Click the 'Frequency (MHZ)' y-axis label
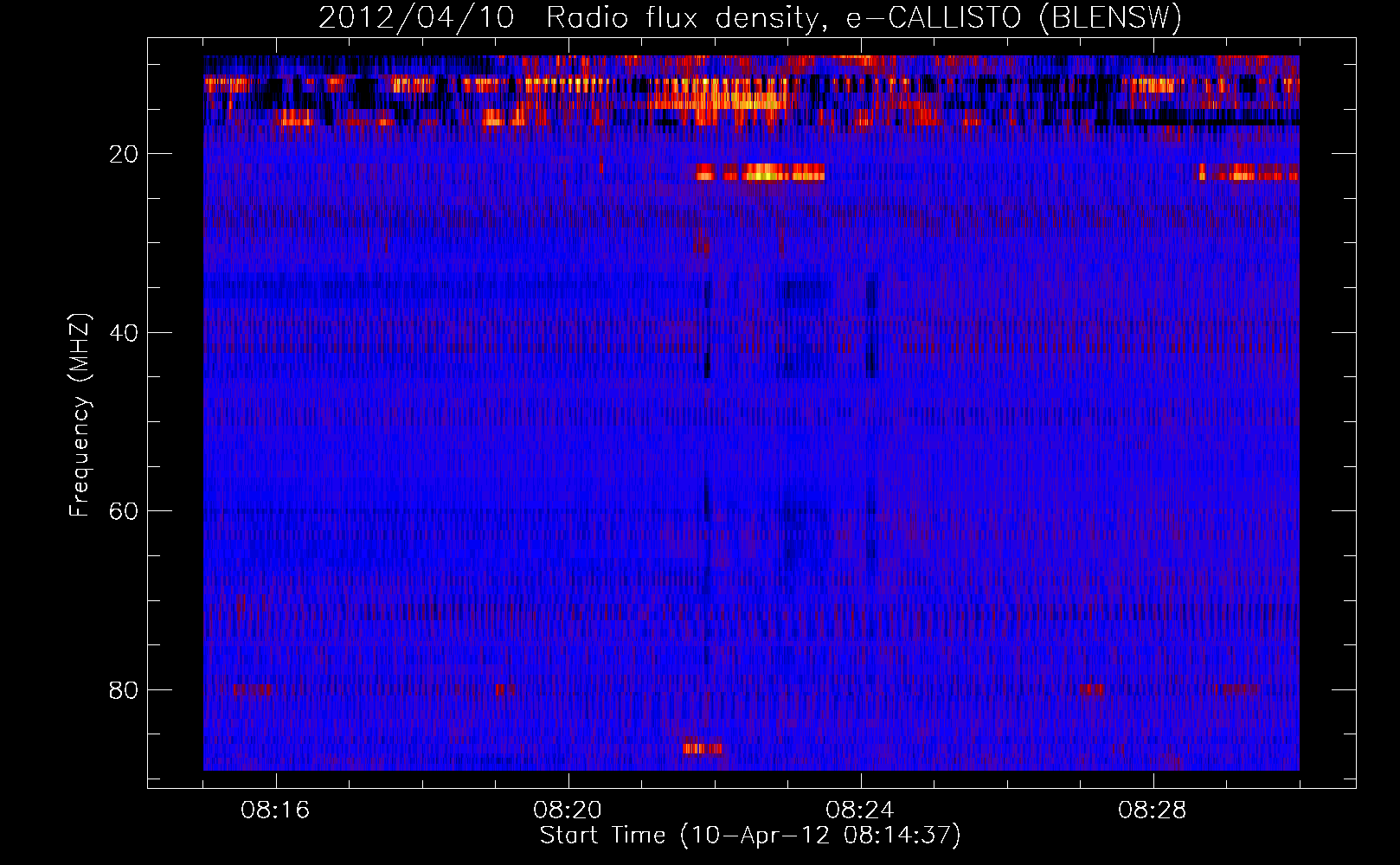 [79, 415]
